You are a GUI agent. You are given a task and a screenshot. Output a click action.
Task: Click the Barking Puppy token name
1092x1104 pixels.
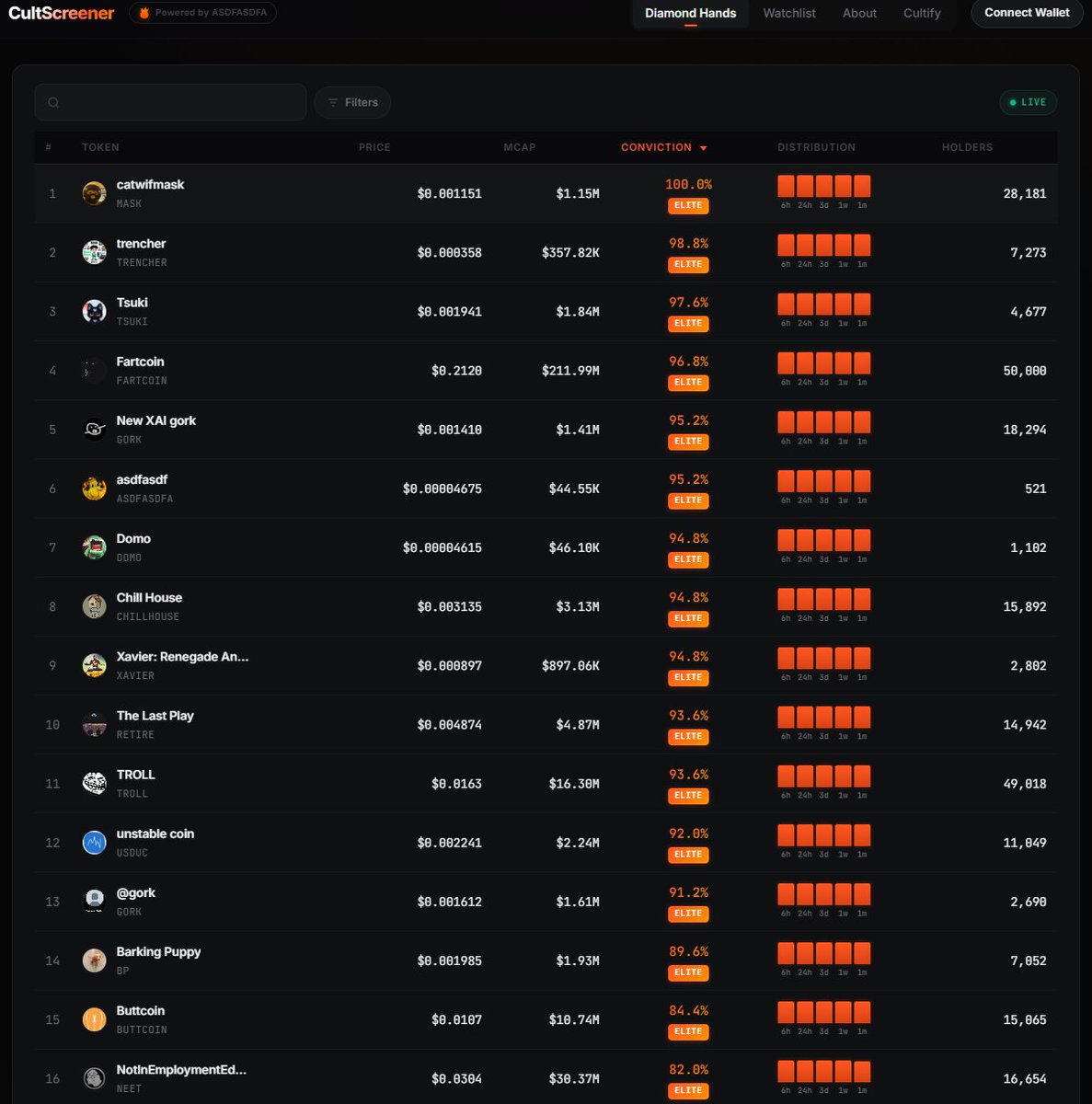pos(158,951)
